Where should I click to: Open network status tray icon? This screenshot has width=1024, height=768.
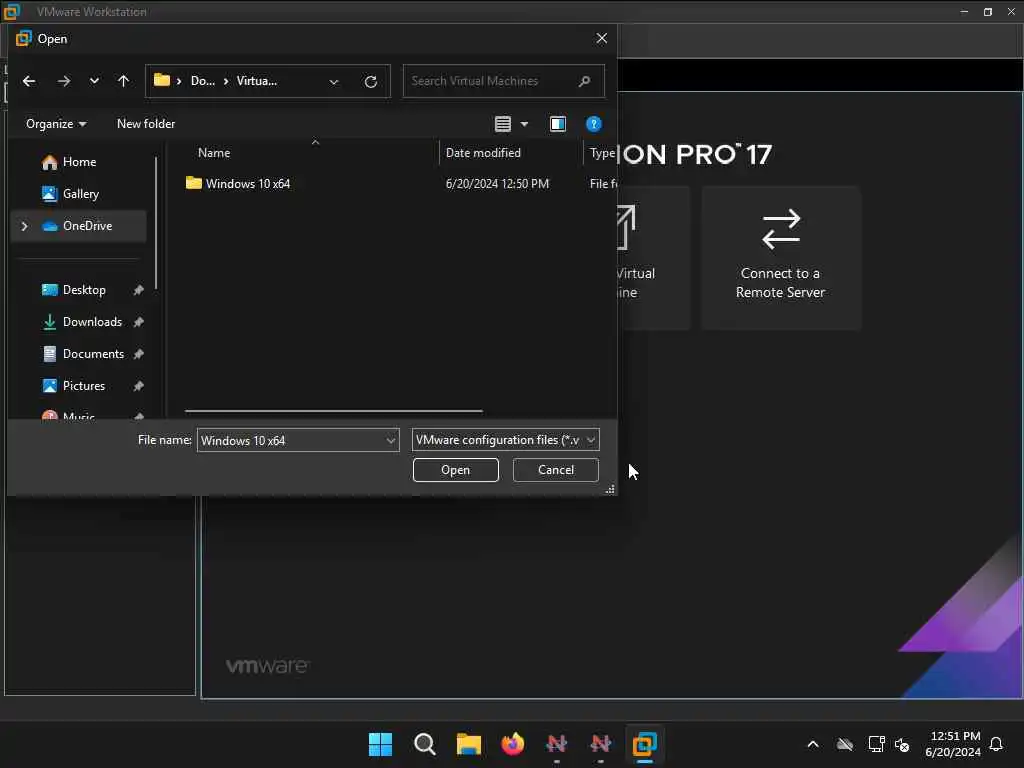pyautogui.click(x=876, y=744)
